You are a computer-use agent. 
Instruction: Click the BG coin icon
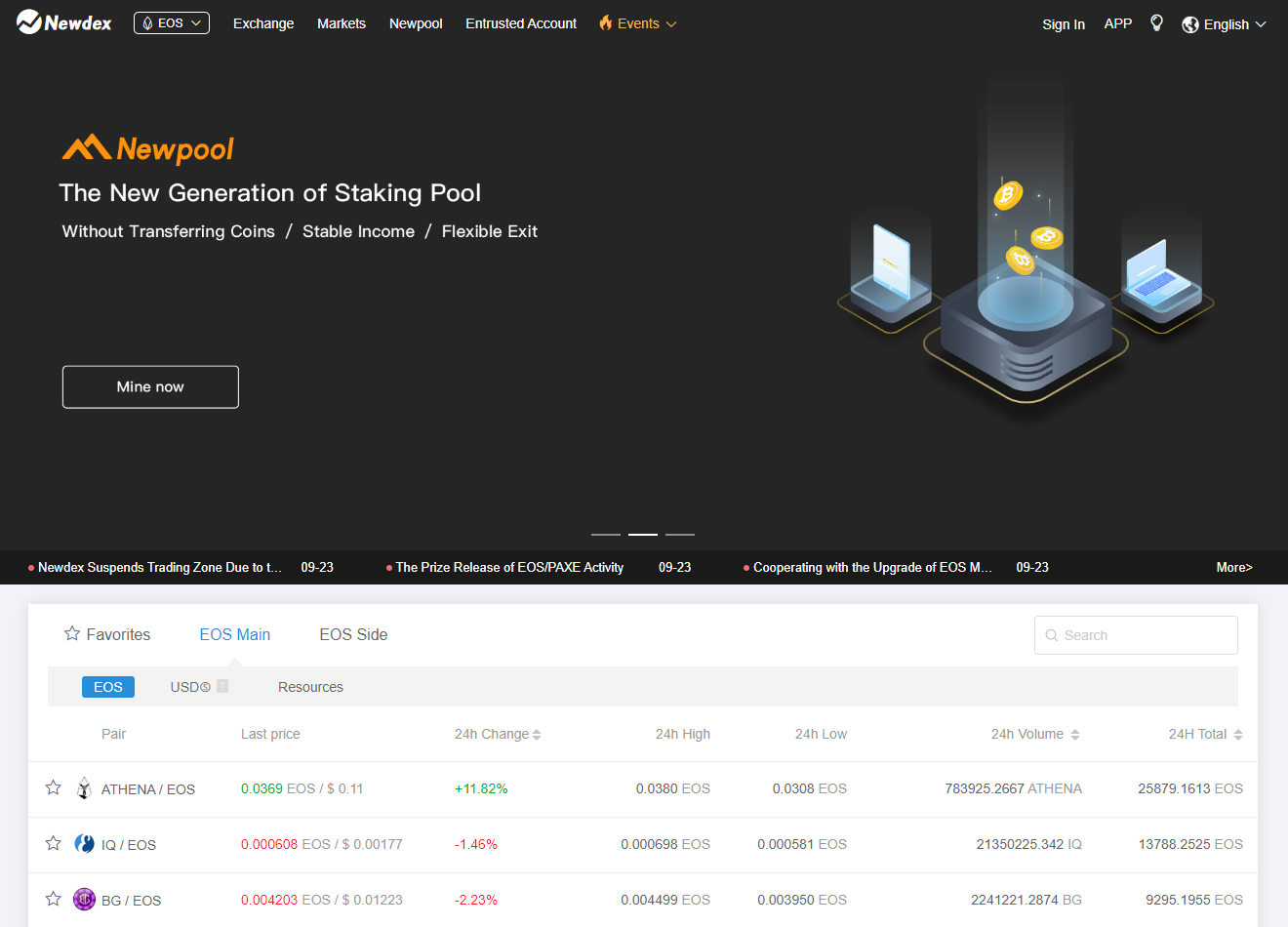click(x=85, y=900)
